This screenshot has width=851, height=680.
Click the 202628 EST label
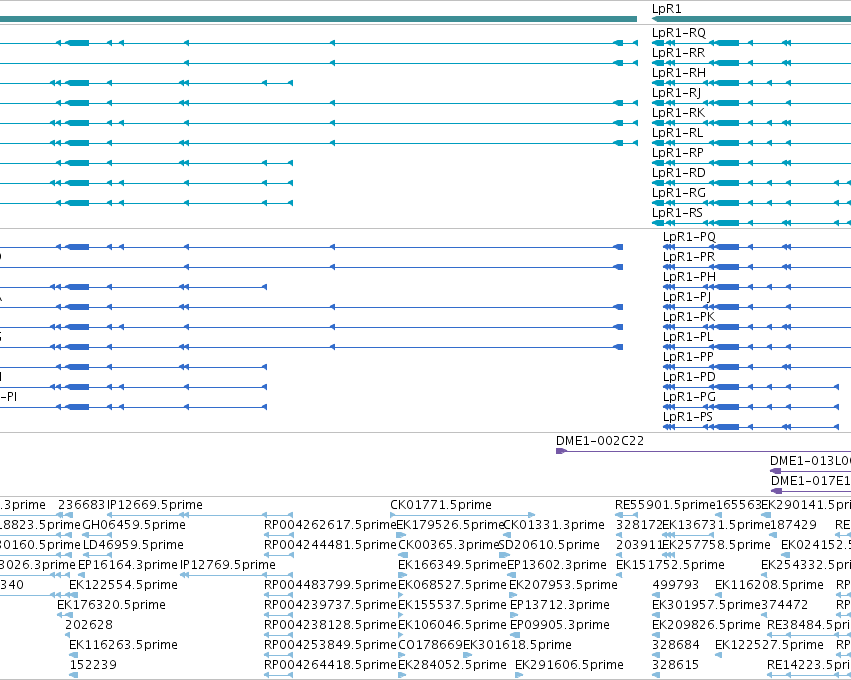point(88,625)
